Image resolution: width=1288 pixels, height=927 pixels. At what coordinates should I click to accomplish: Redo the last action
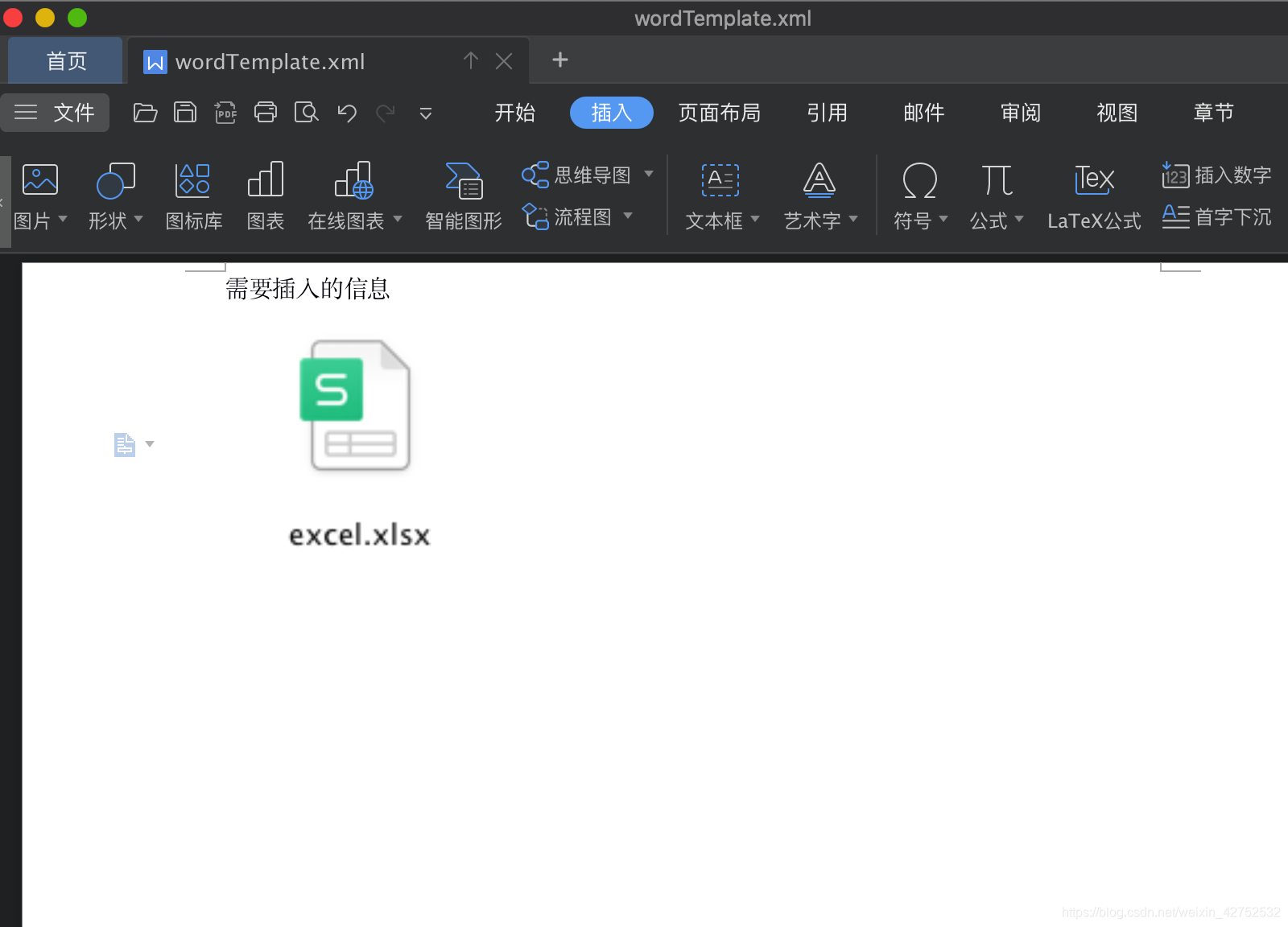coord(386,113)
